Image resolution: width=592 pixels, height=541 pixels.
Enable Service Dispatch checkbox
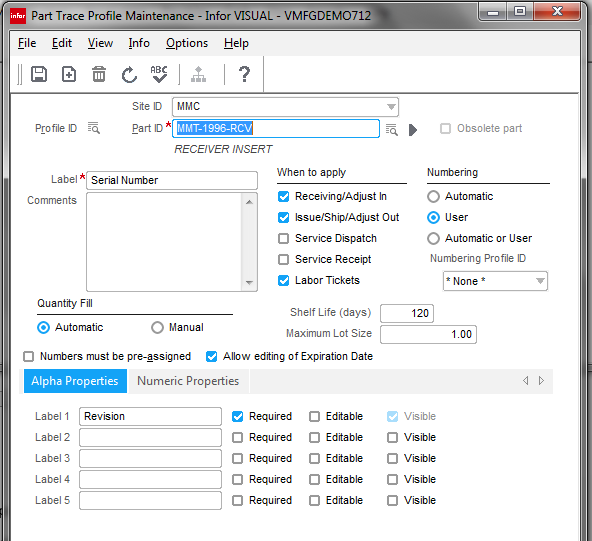[x=284, y=239]
